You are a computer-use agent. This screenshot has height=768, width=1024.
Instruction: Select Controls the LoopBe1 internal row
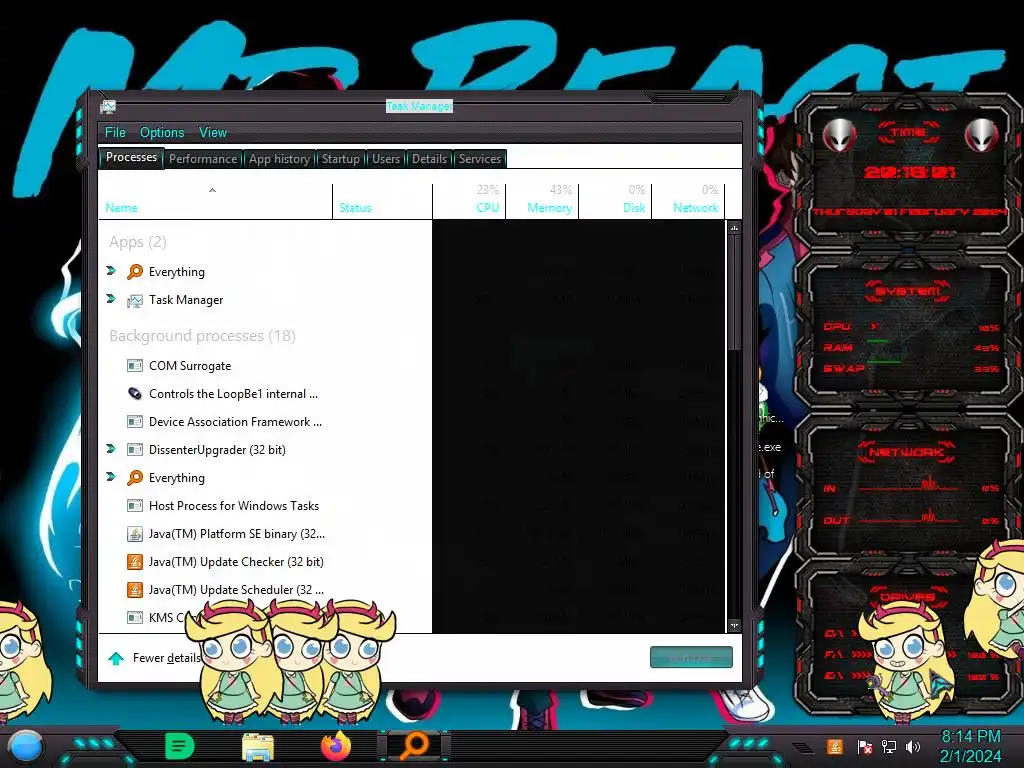412,394
